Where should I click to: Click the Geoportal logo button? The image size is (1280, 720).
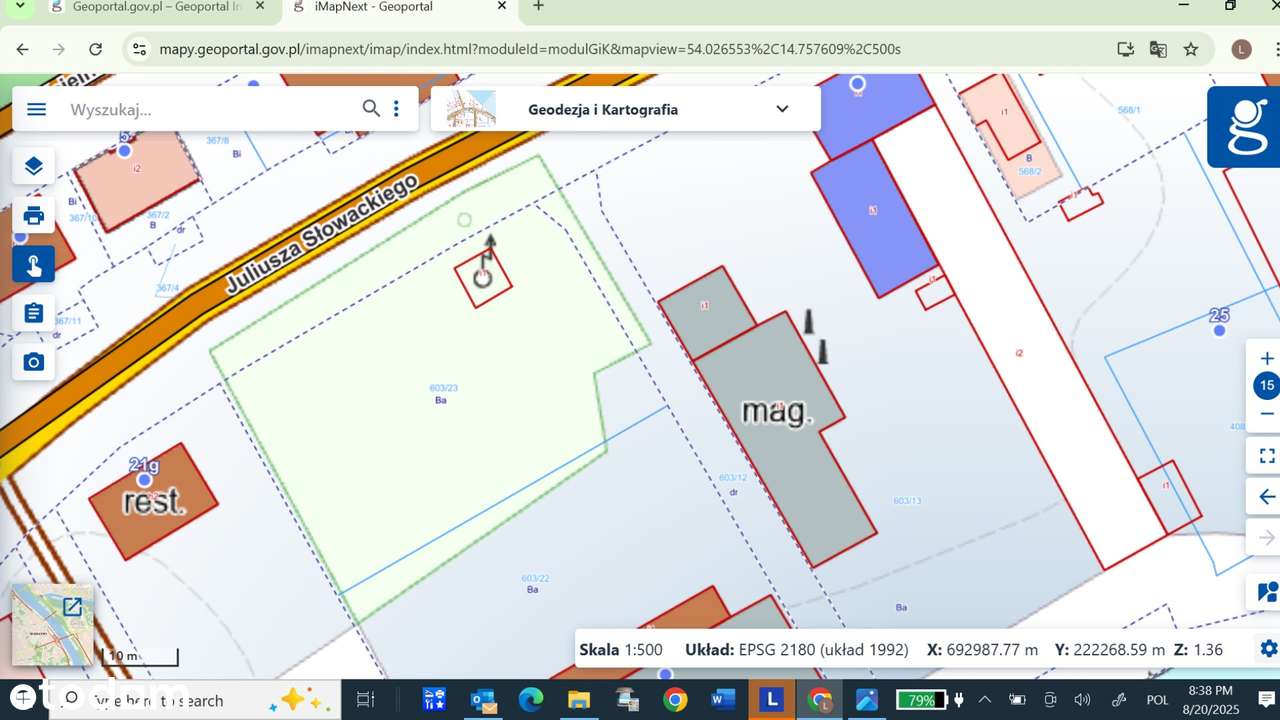[1244, 127]
